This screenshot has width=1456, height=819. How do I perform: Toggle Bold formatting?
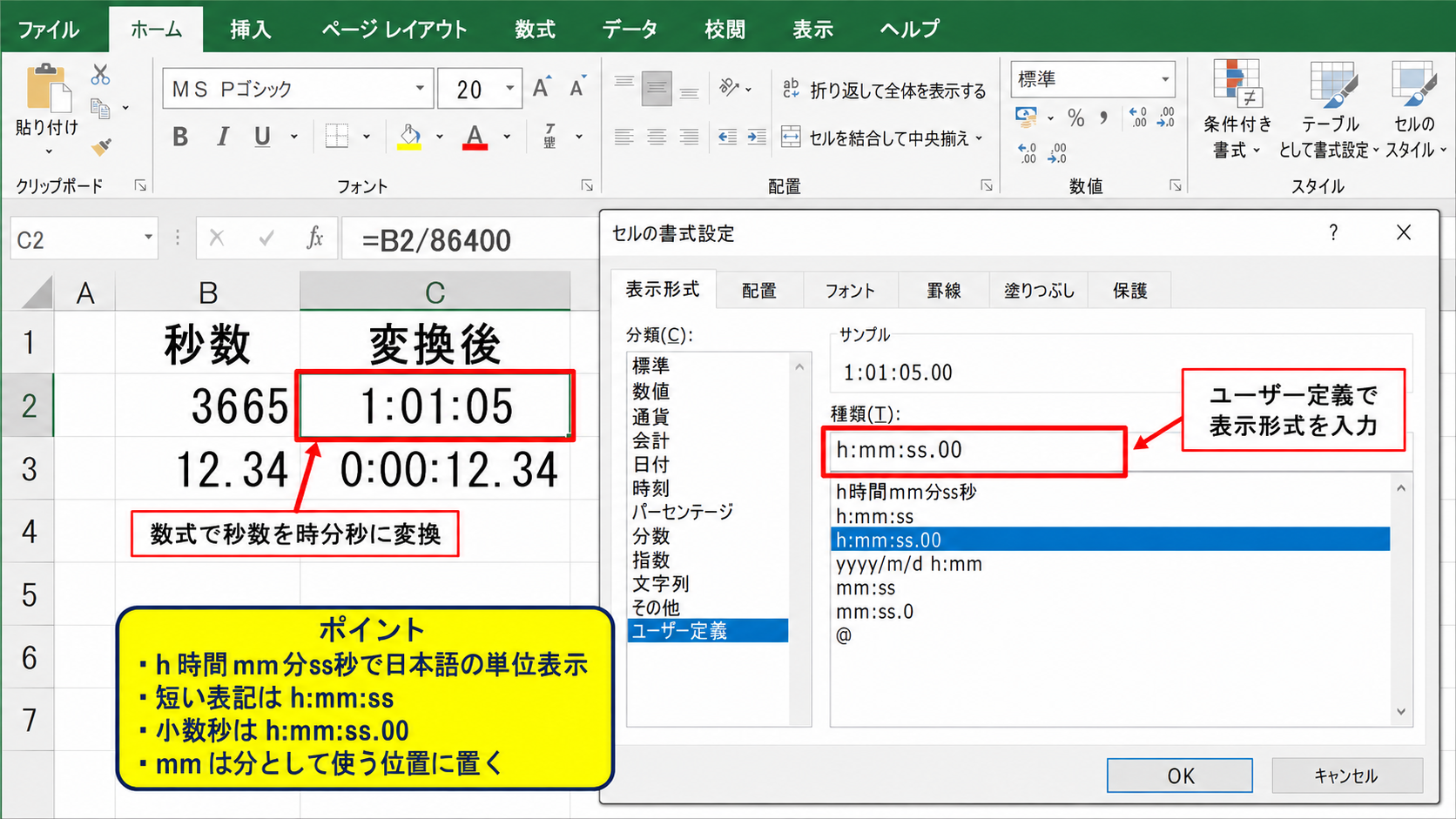(180, 137)
